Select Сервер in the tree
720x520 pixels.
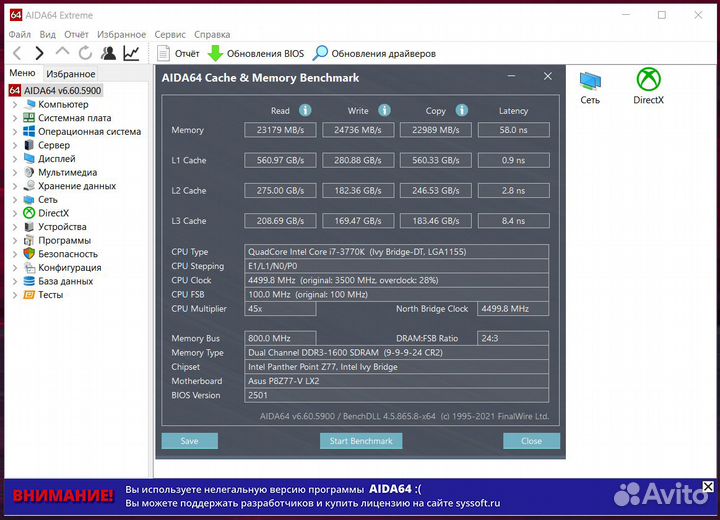54,145
